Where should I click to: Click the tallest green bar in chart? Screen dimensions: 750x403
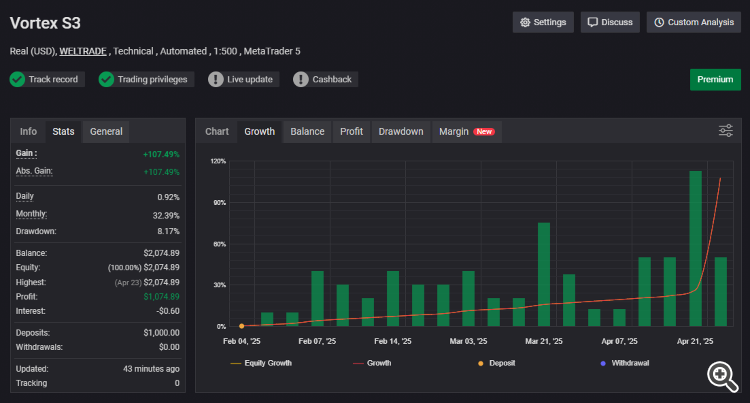click(x=695, y=250)
